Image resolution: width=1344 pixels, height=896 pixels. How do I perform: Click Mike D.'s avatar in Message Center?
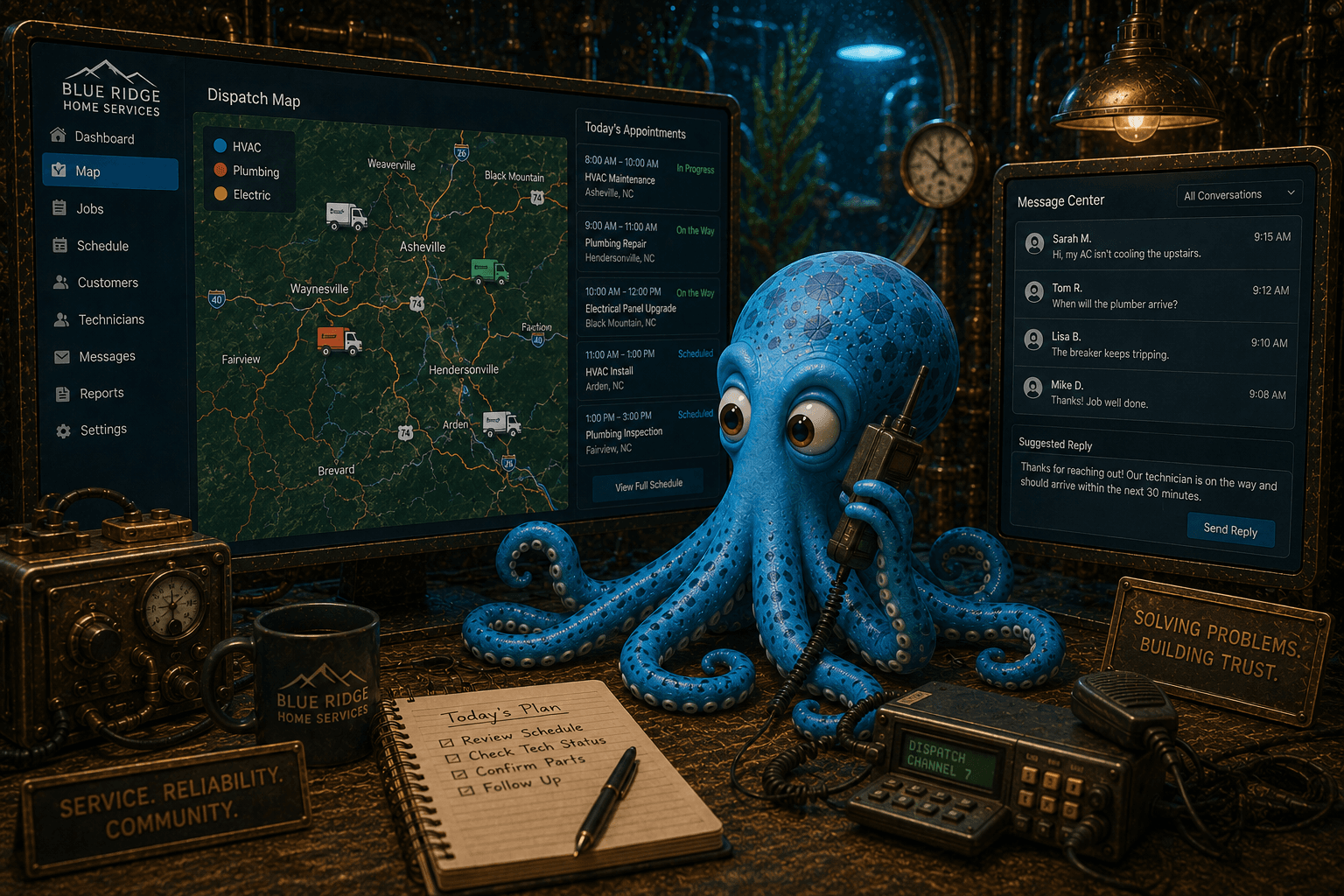[1033, 387]
